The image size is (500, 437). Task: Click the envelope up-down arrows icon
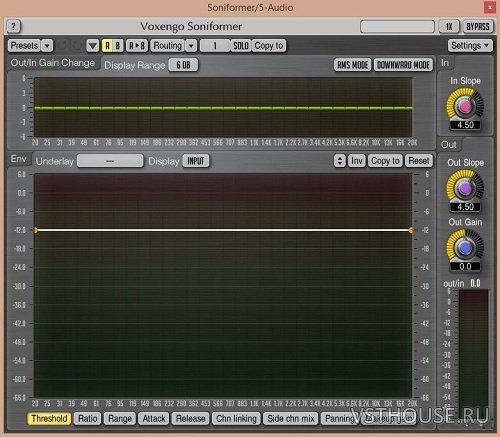click(340, 161)
